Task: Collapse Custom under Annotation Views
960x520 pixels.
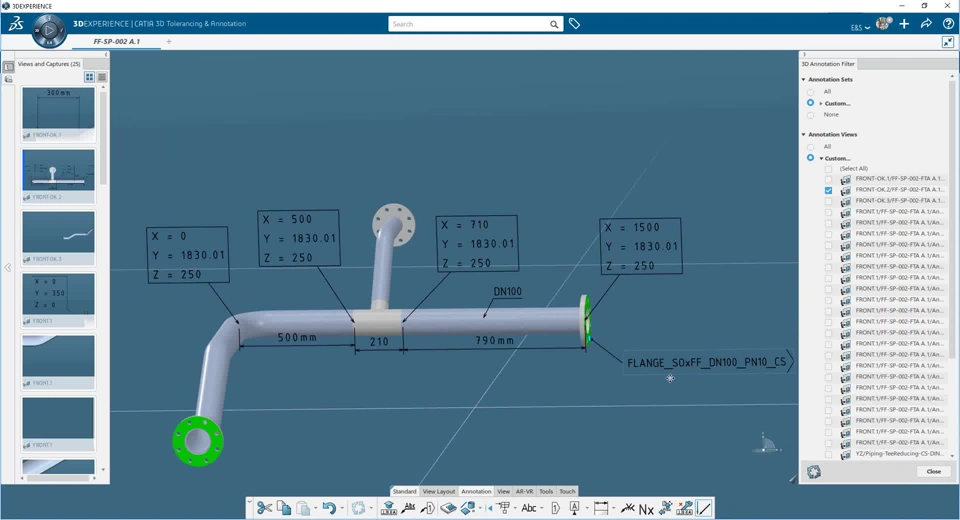Action: pos(821,159)
